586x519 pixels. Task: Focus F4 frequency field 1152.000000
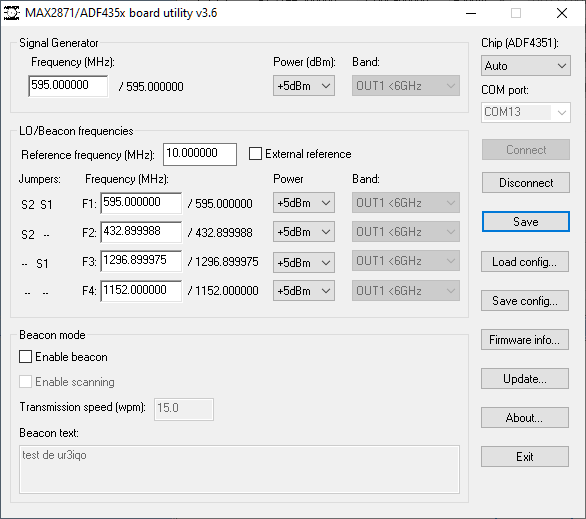141,291
